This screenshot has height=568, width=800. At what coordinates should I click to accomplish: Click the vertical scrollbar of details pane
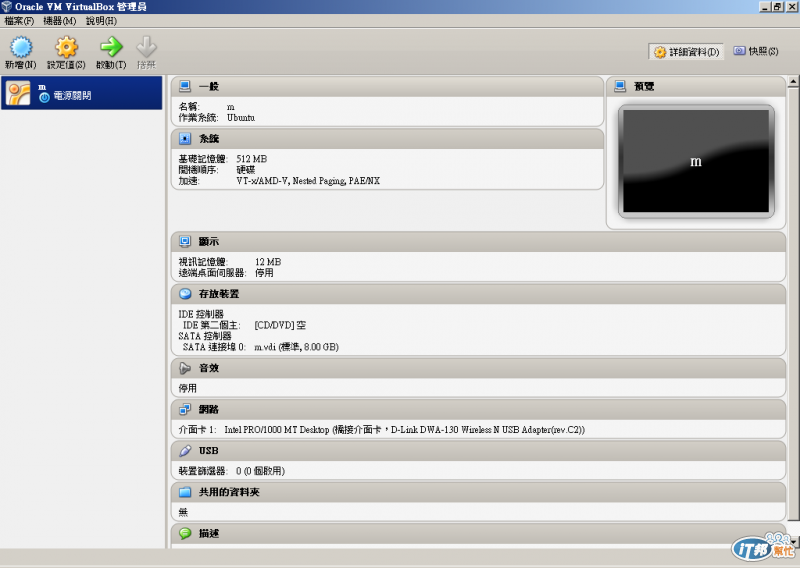[793, 304]
